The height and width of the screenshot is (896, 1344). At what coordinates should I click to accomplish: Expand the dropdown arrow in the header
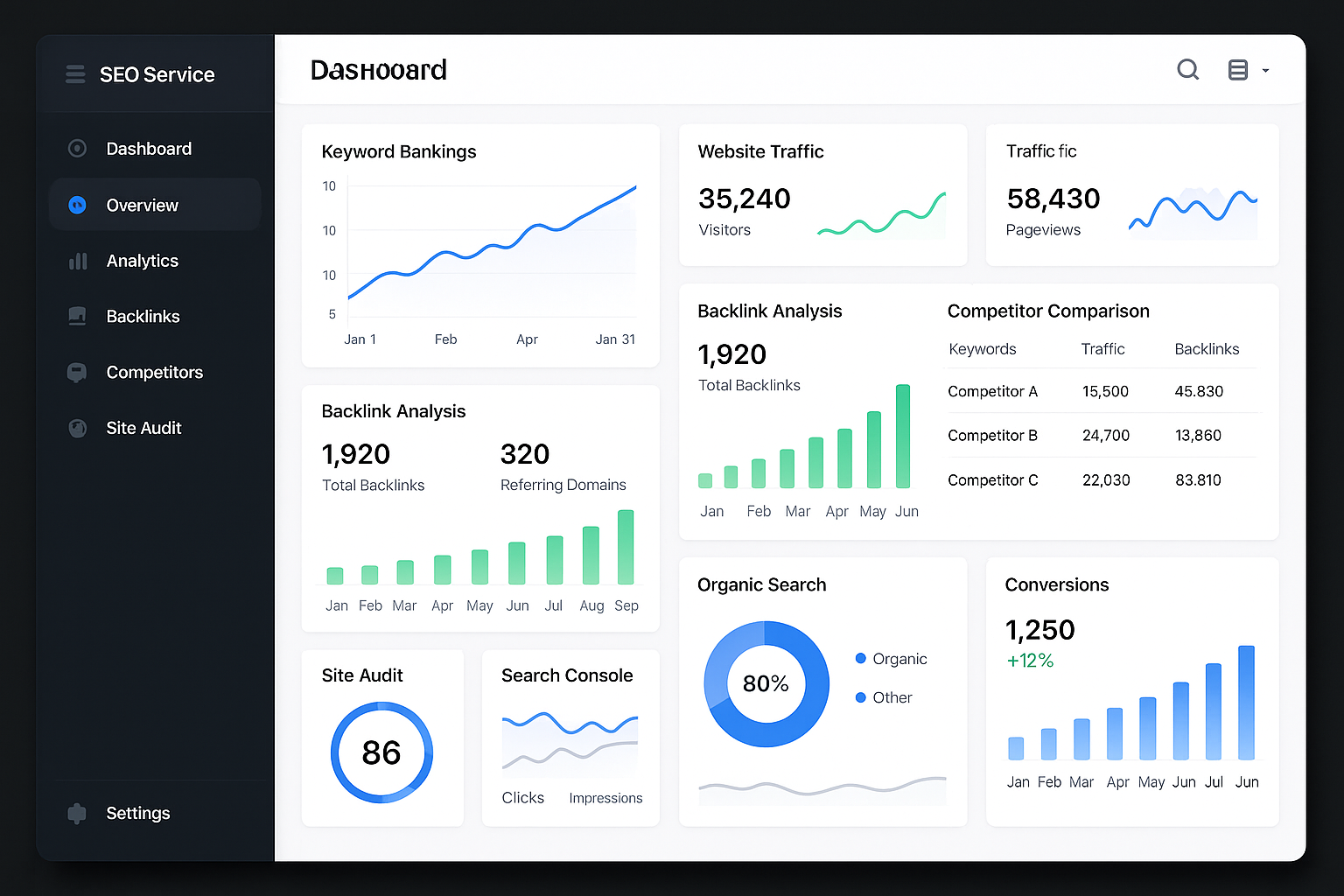[1265, 71]
